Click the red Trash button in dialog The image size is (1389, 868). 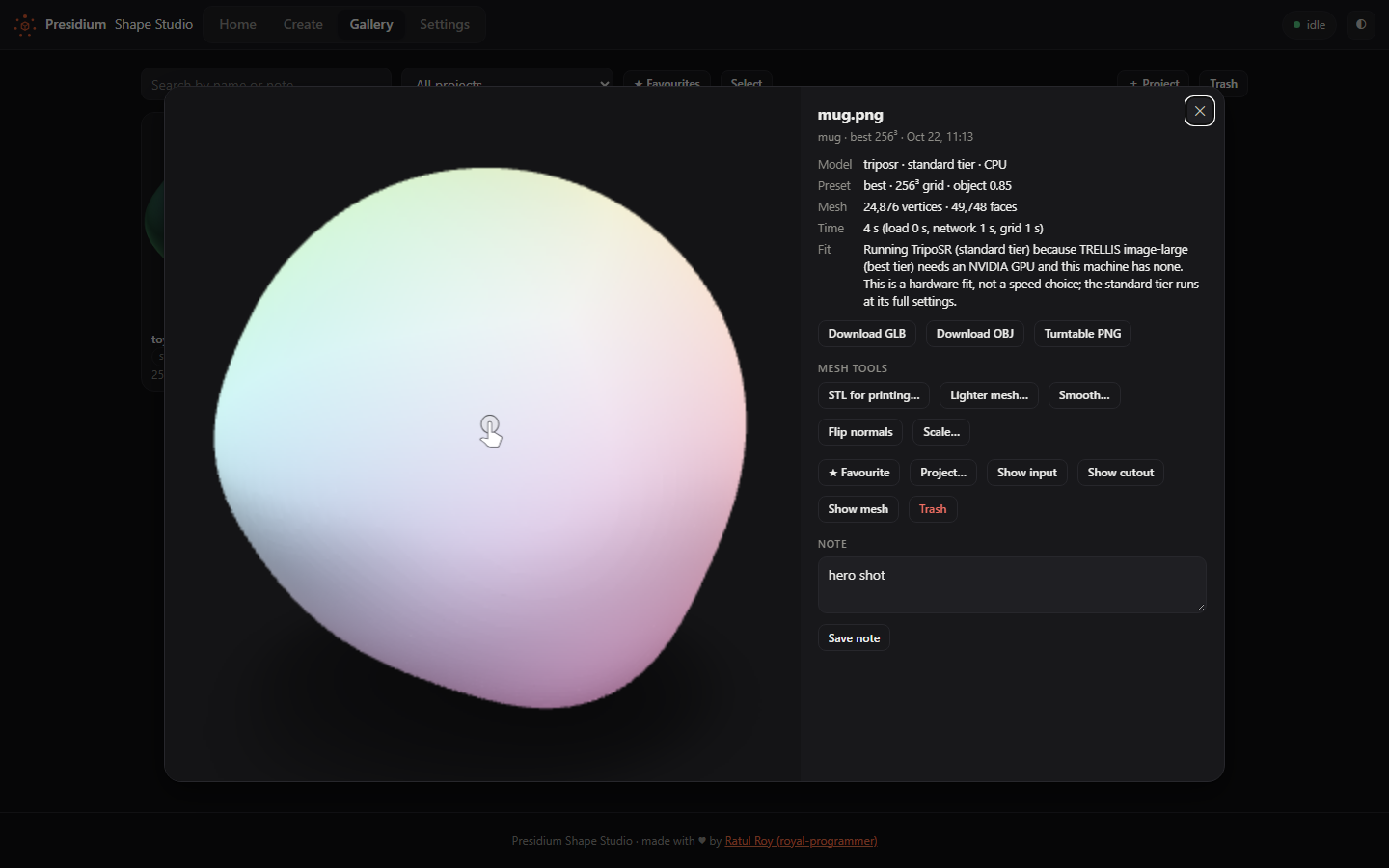pyautogui.click(x=933, y=509)
